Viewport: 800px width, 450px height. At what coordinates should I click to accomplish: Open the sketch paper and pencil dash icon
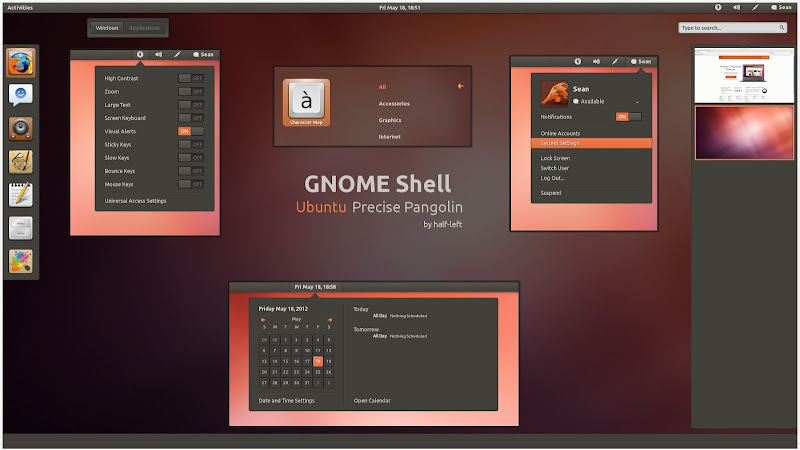21,161
